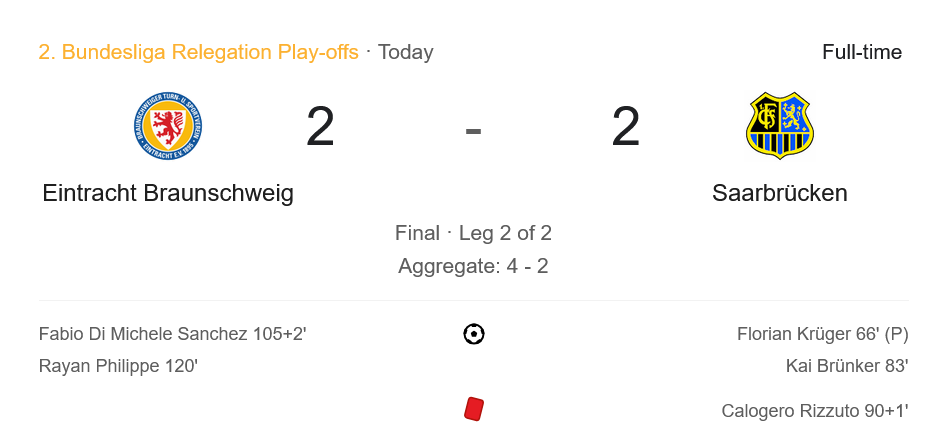Click the Aggregate 4 - 2 text
948x445 pixels.
click(474, 266)
